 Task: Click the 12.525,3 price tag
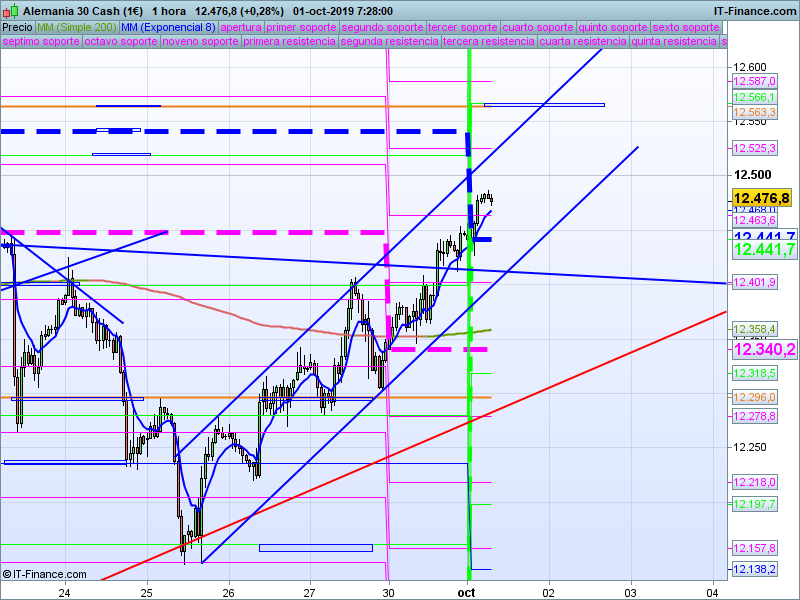[755, 148]
